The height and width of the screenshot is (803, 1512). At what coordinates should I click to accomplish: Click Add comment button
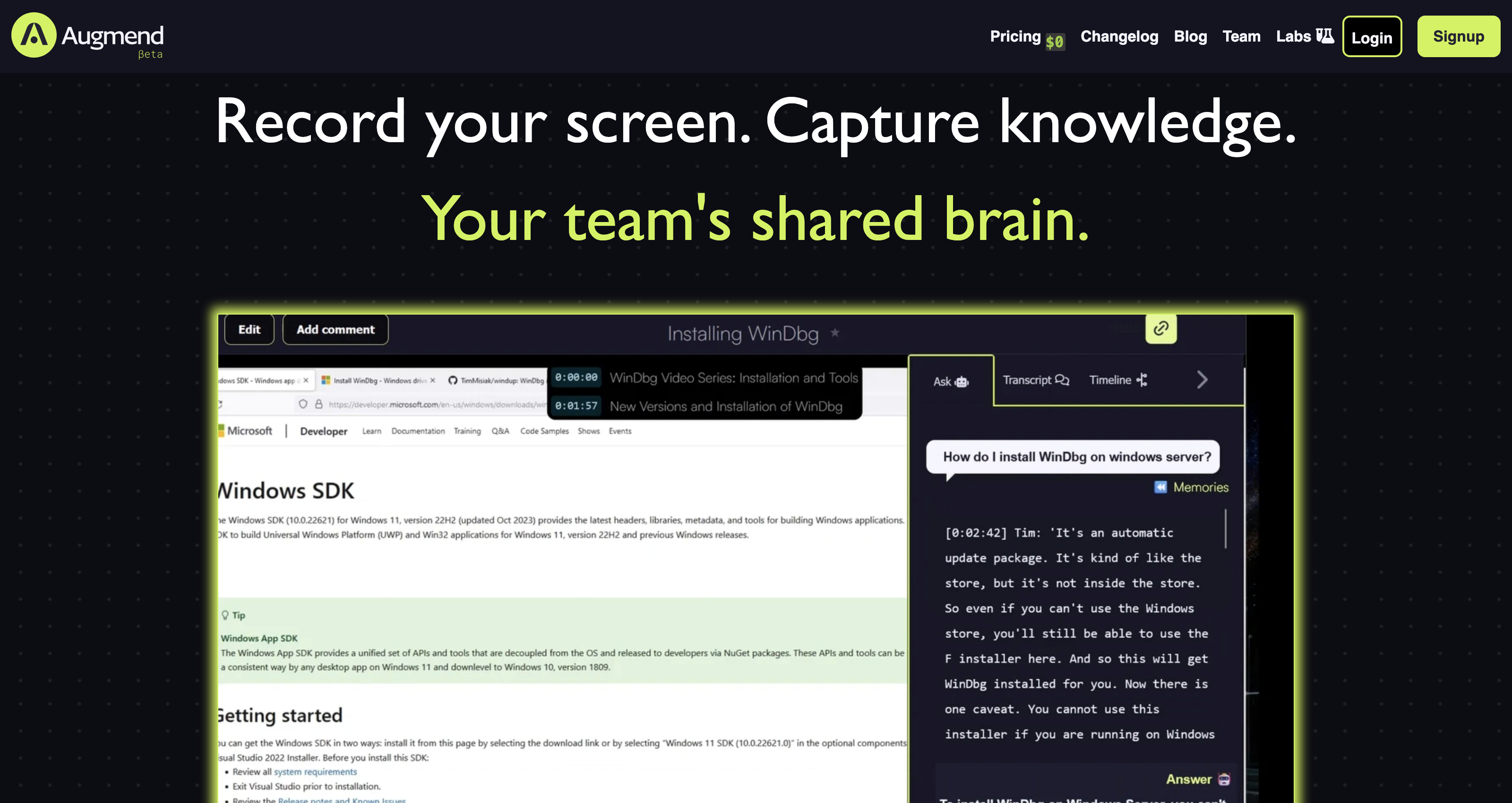click(335, 330)
